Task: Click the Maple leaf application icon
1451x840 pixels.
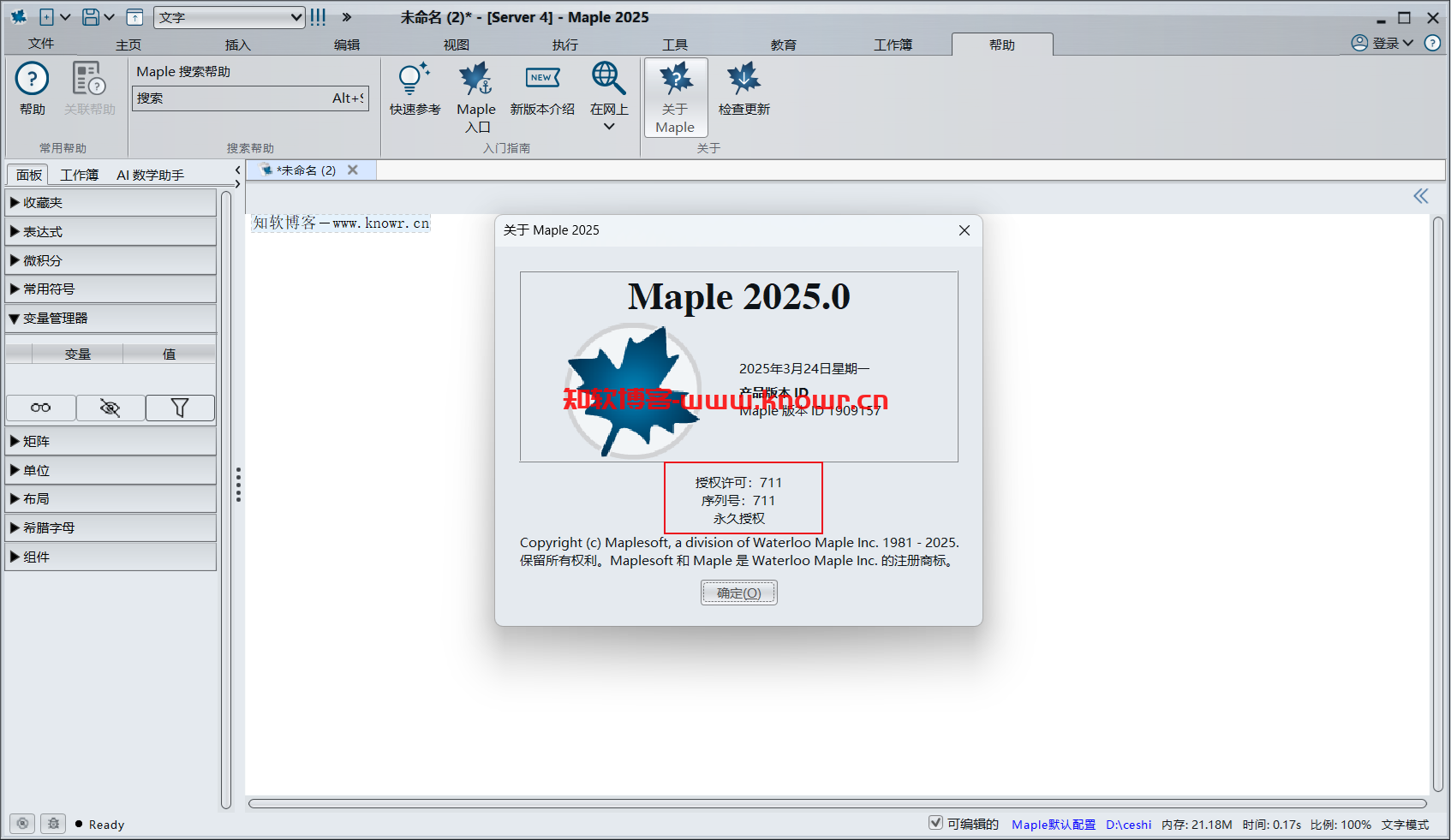Action: click(x=18, y=17)
